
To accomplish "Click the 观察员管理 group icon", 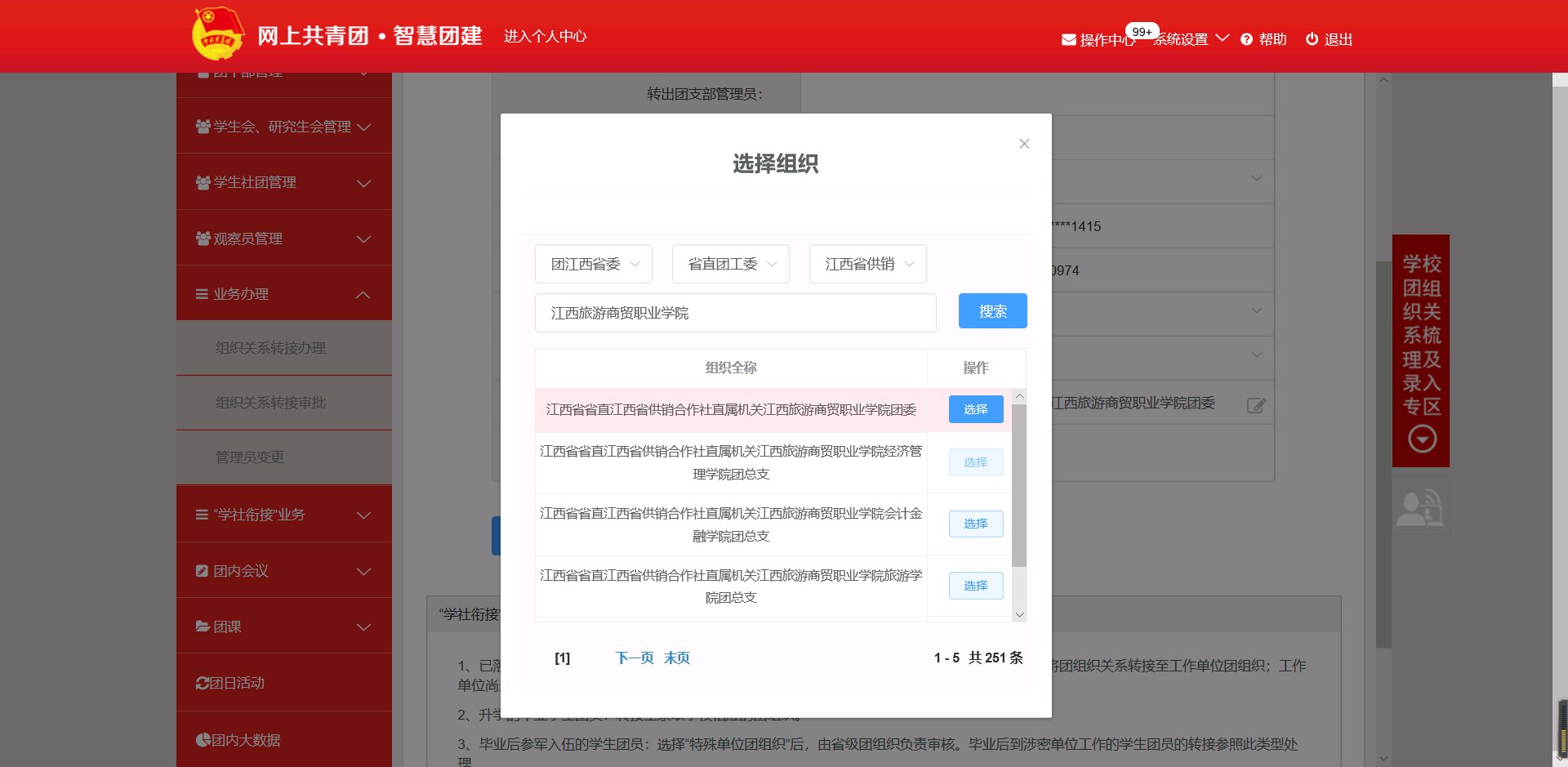I will click(x=203, y=239).
